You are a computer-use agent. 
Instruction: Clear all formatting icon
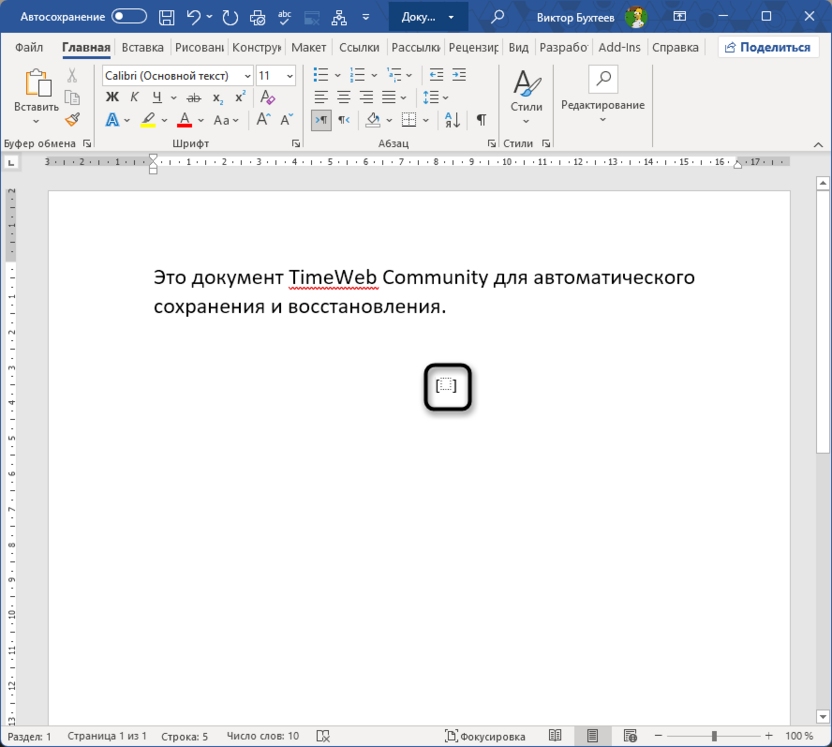[x=267, y=97]
